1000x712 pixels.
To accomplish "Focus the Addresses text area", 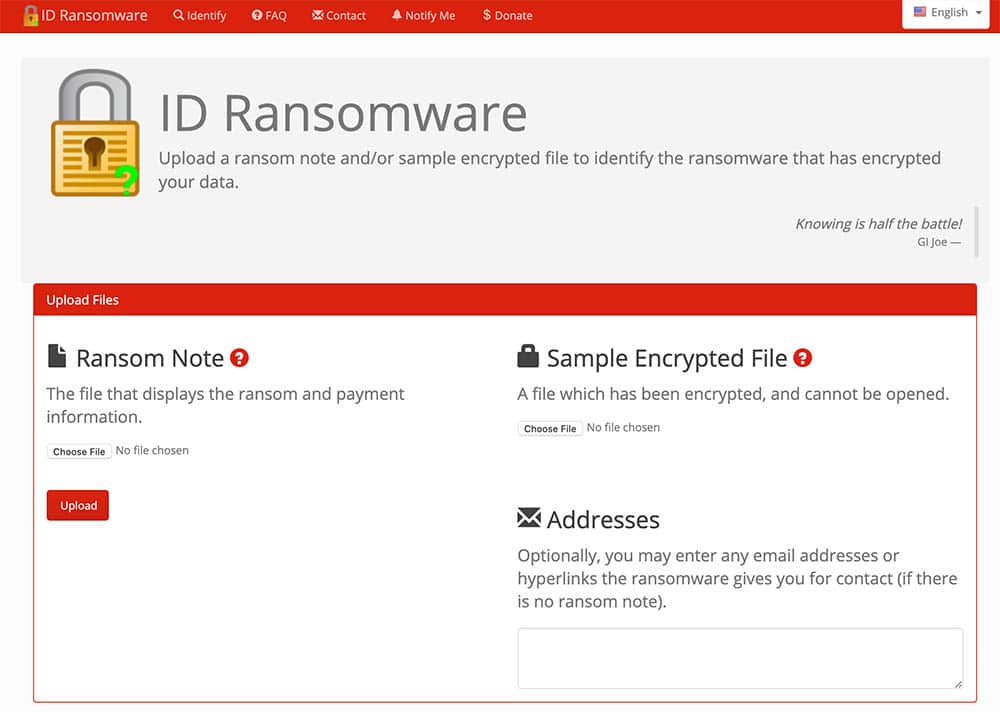I will (x=740, y=658).
